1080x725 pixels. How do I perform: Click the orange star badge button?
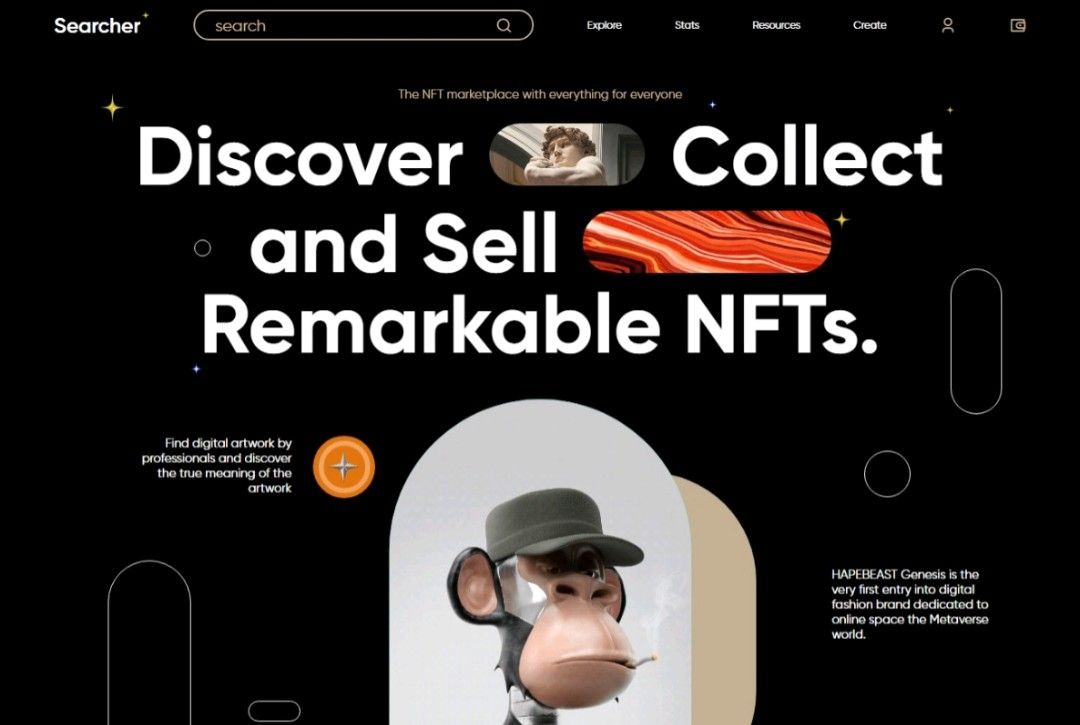pyautogui.click(x=344, y=467)
